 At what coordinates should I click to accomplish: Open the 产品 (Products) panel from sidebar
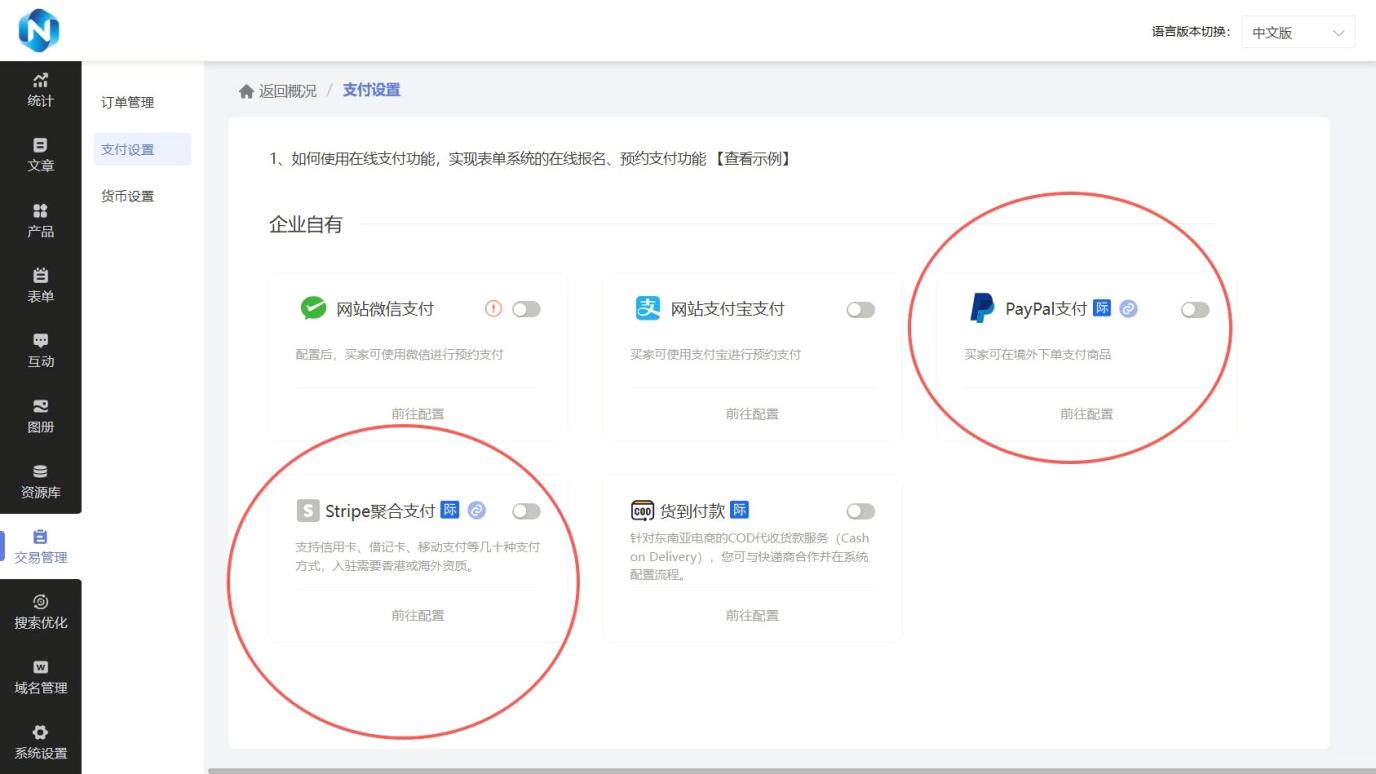[40, 222]
